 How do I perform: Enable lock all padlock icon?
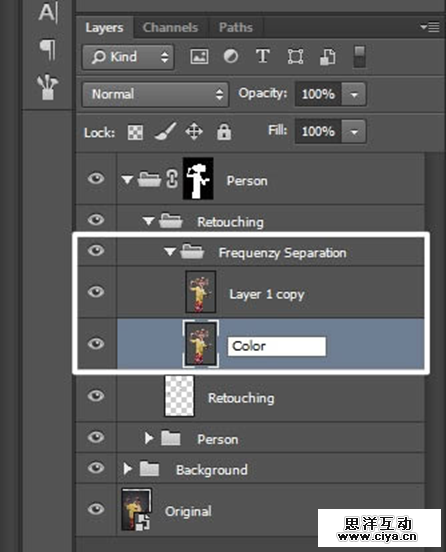(x=224, y=132)
